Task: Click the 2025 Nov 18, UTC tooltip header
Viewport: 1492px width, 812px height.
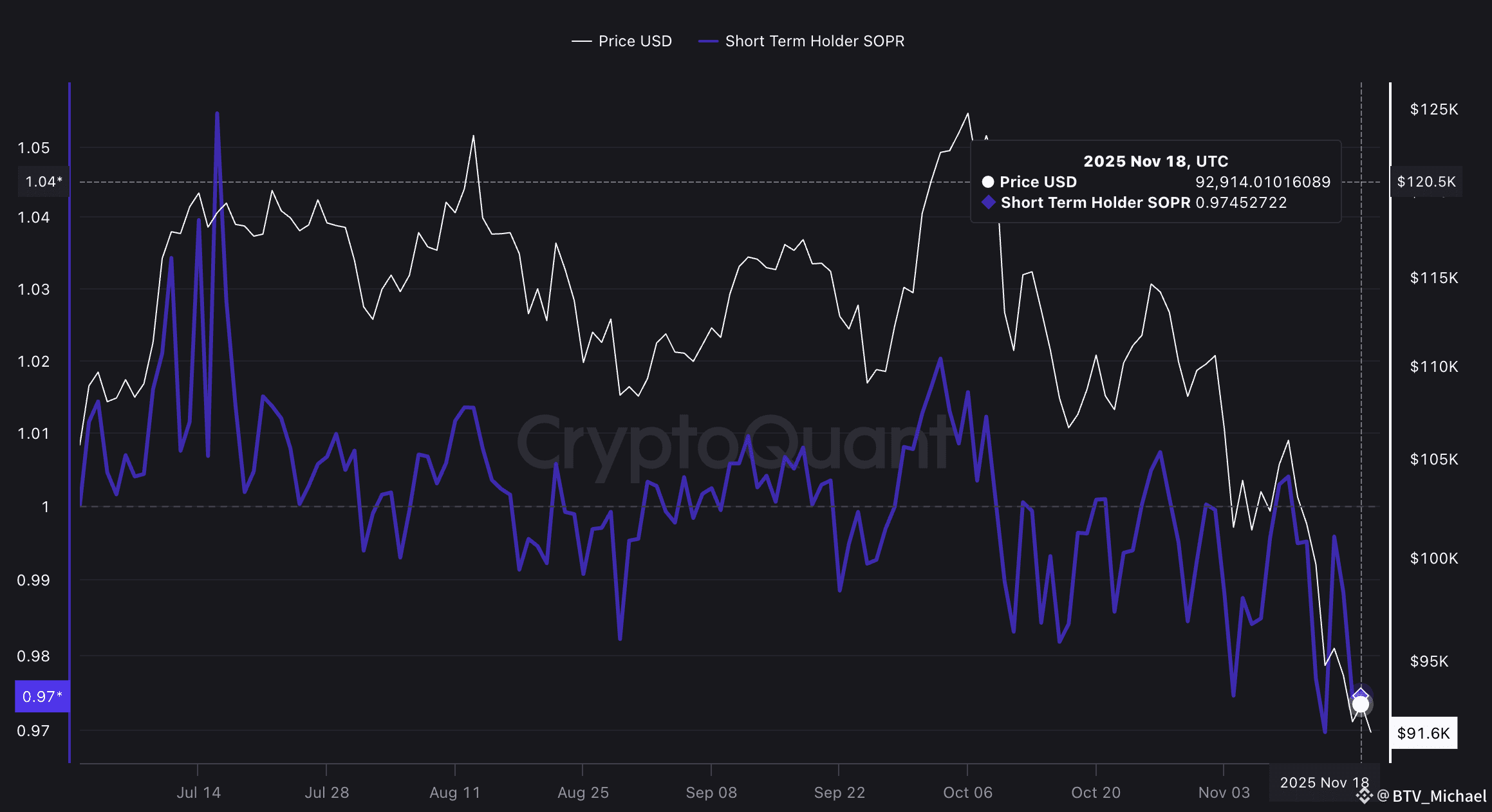Action: 1155,161
